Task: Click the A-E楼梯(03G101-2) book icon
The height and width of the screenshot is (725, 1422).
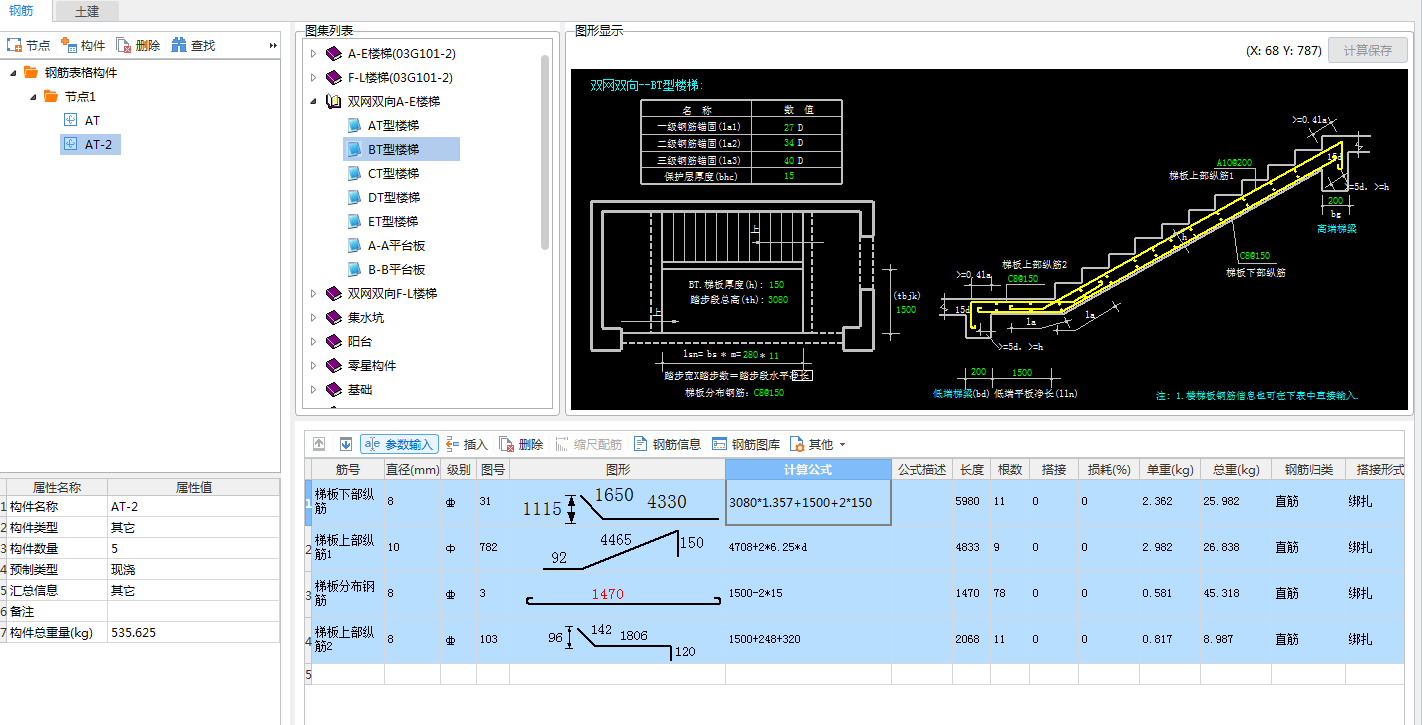Action: pos(334,53)
